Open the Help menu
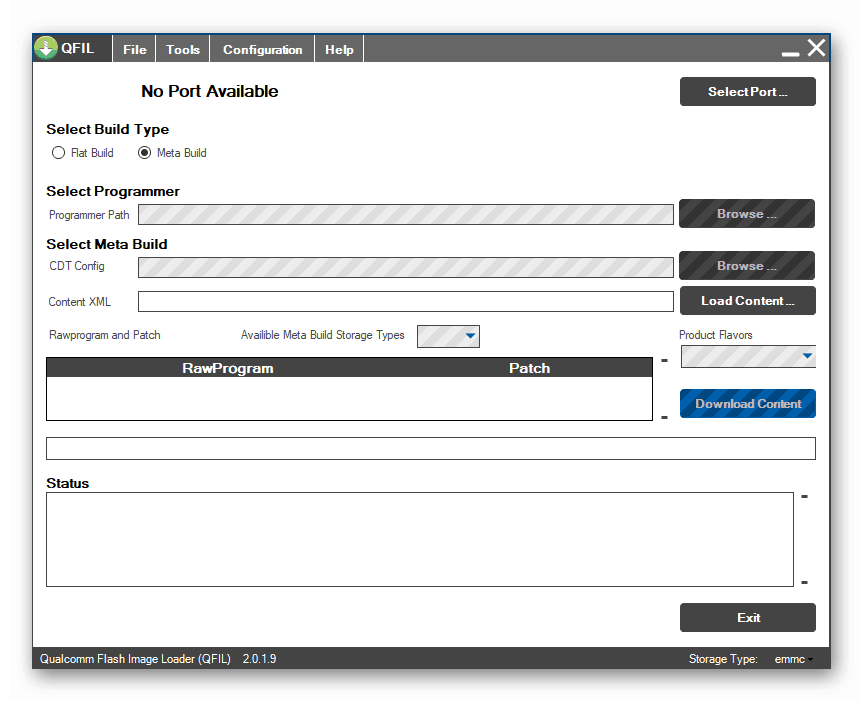Screen dimensions: 863x701 pyautogui.click(x=339, y=50)
